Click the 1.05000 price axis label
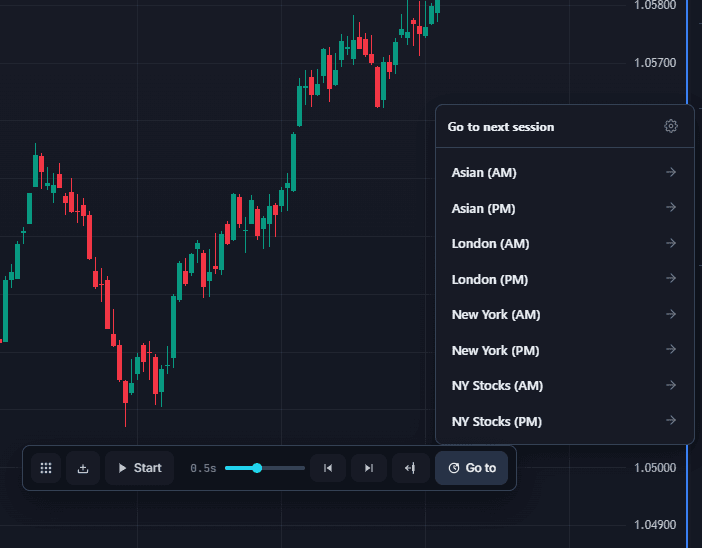702x548 pixels. point(655,468)
